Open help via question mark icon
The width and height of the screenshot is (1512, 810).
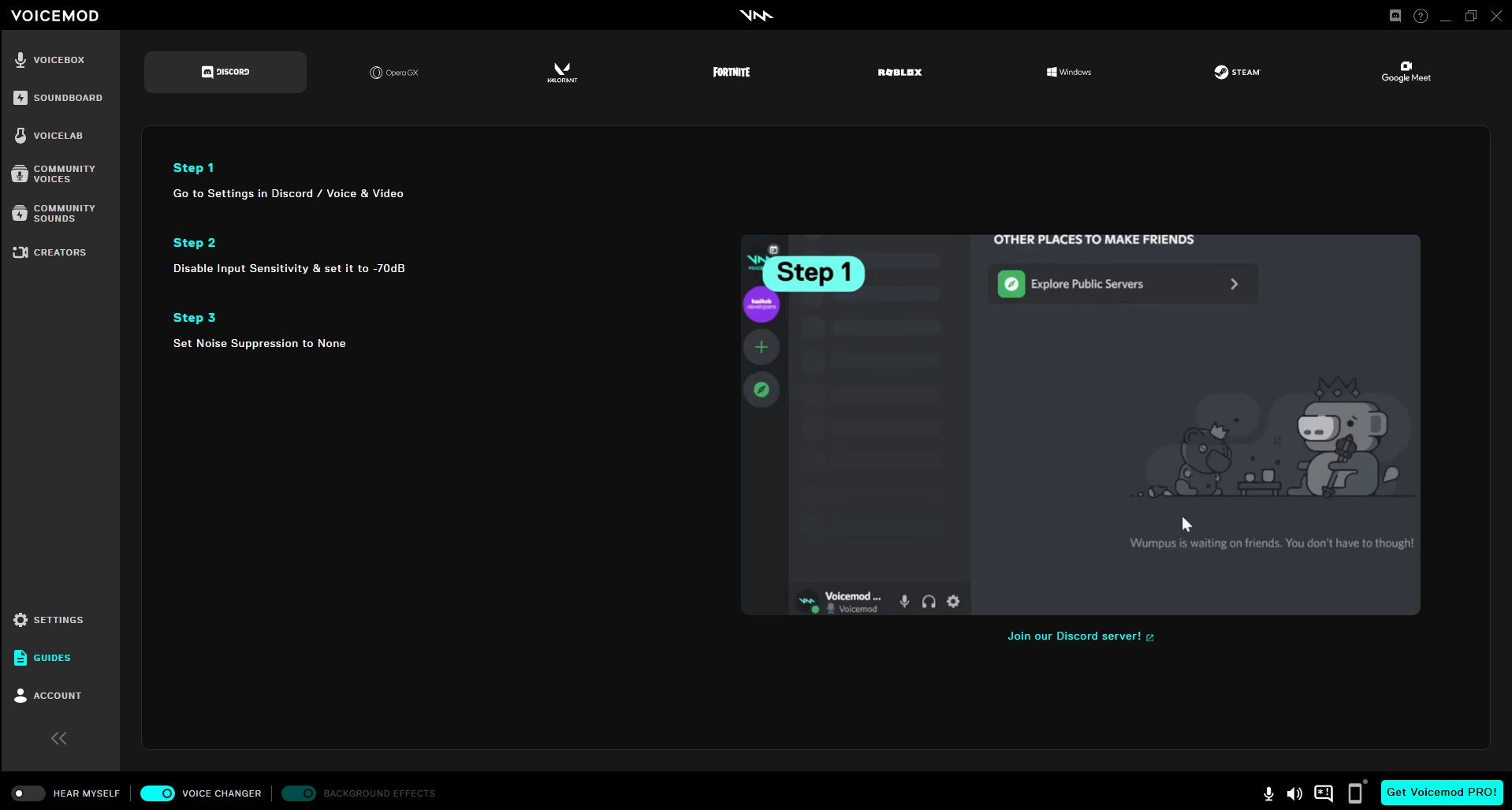[1421, 16]
